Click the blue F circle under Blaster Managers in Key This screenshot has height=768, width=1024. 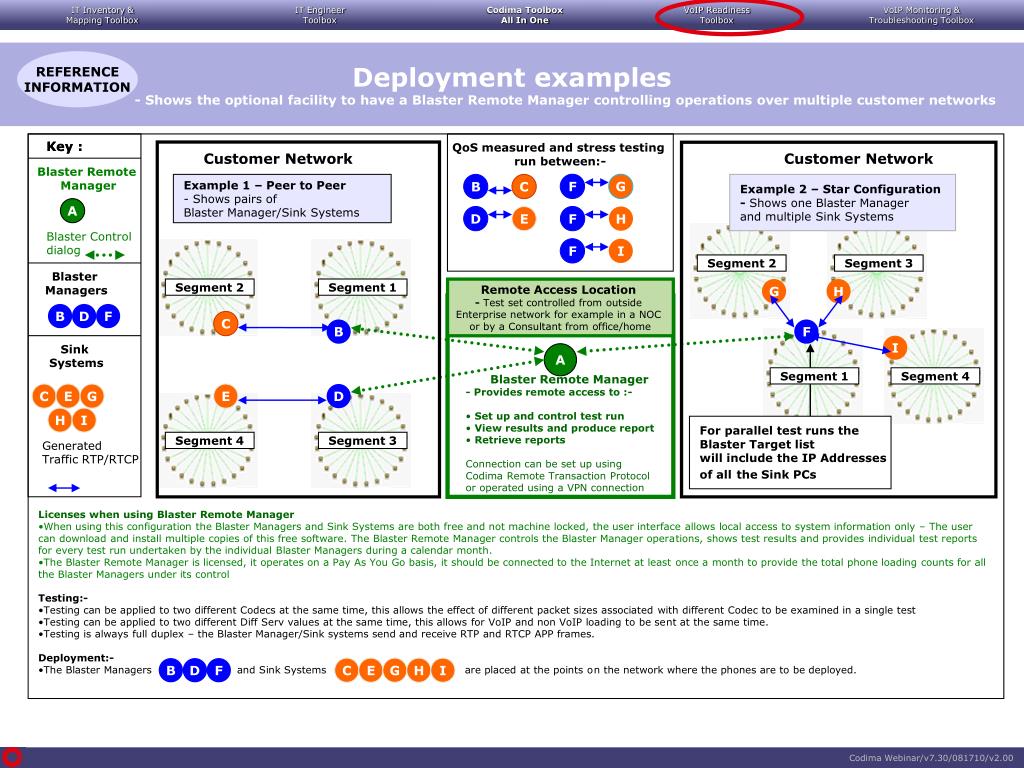point(108,317)
